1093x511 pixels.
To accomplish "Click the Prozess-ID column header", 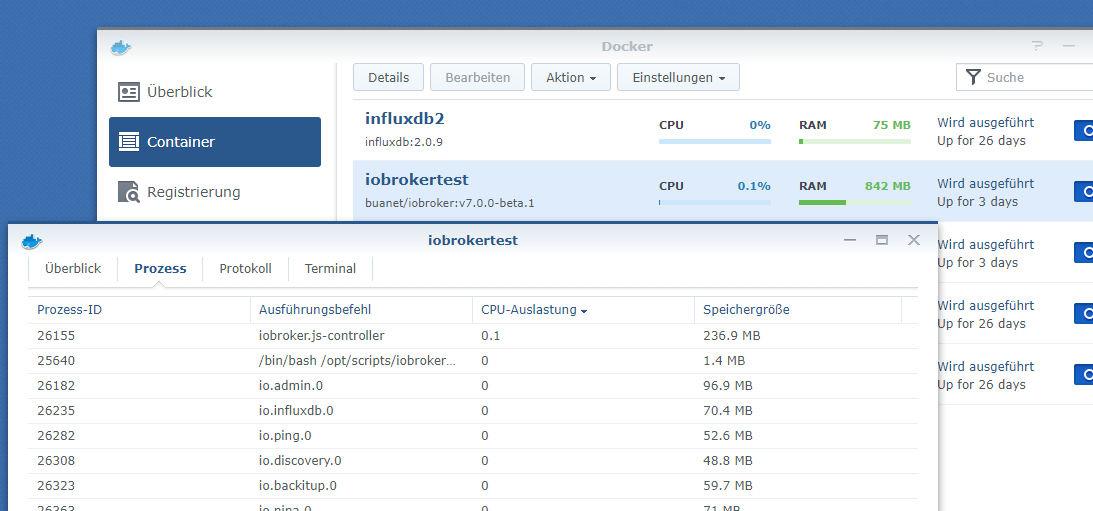I will 139,310.
